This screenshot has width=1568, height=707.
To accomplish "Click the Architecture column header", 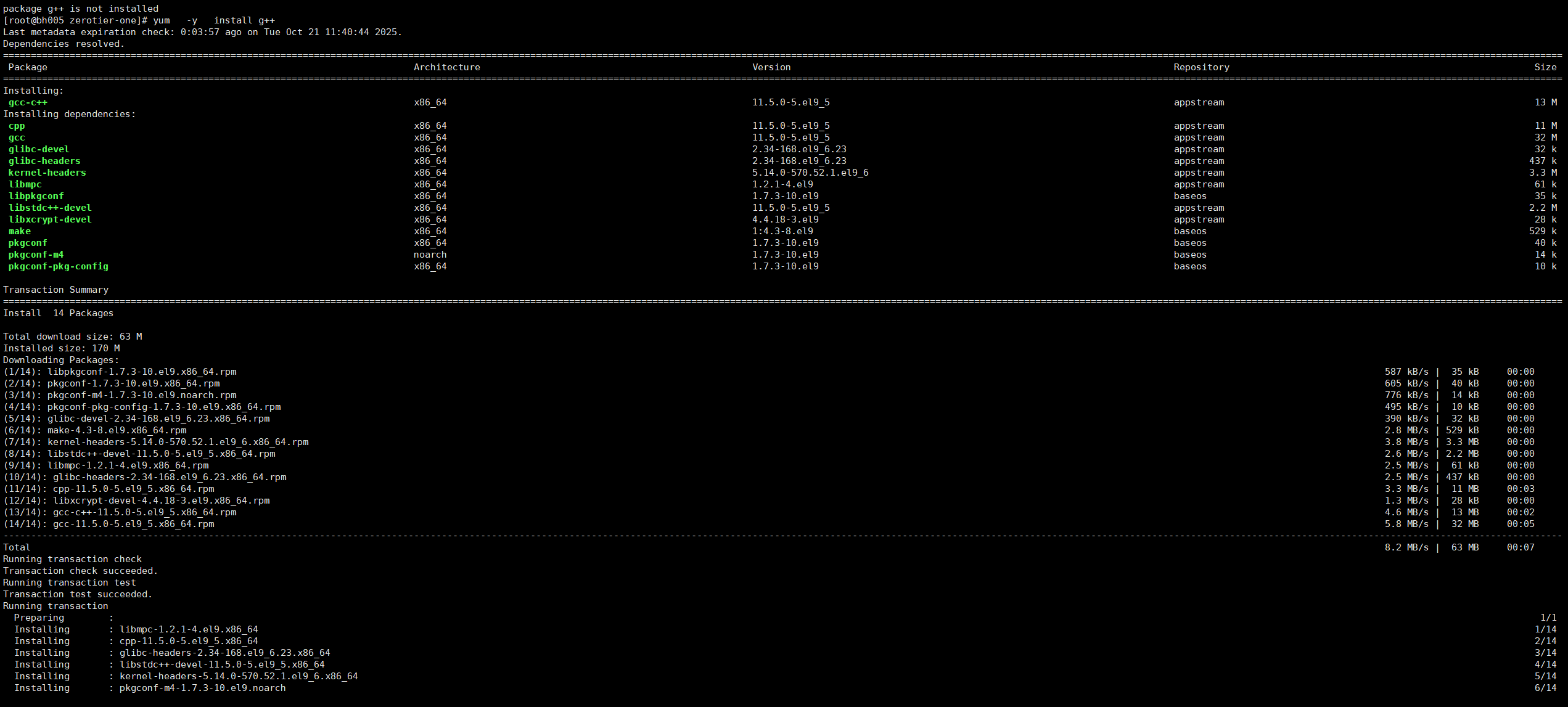I will 446,67.
